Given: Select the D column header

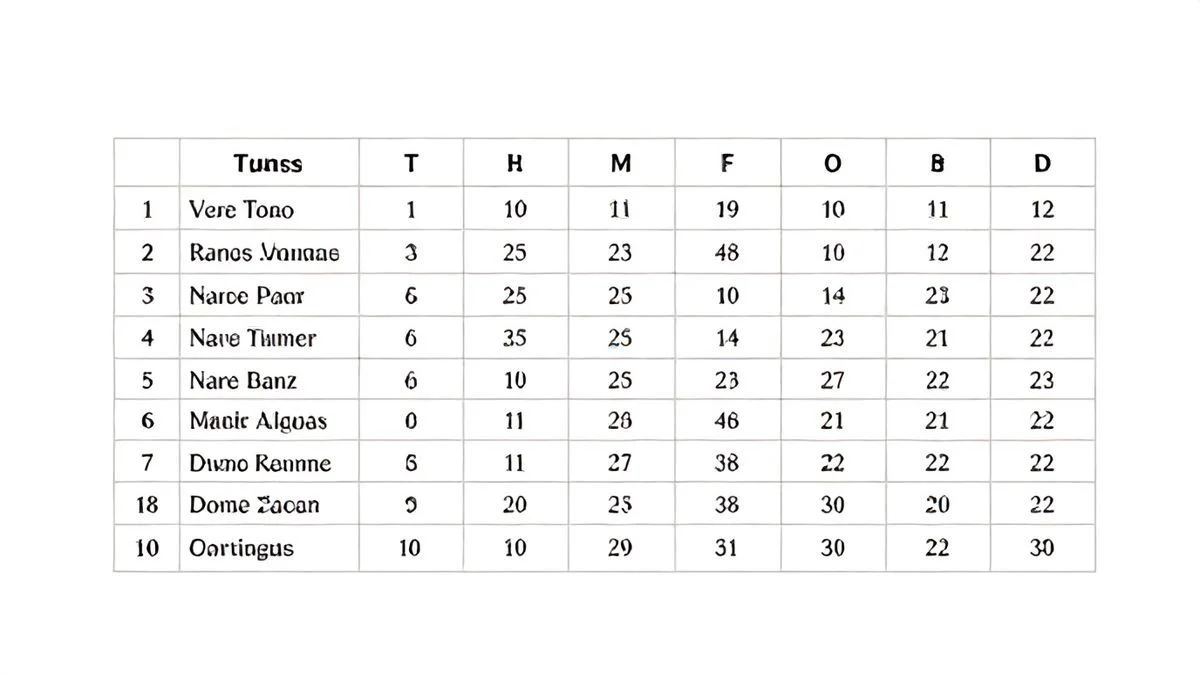Looking at the screenshot, I should (x=1042, y=163).
